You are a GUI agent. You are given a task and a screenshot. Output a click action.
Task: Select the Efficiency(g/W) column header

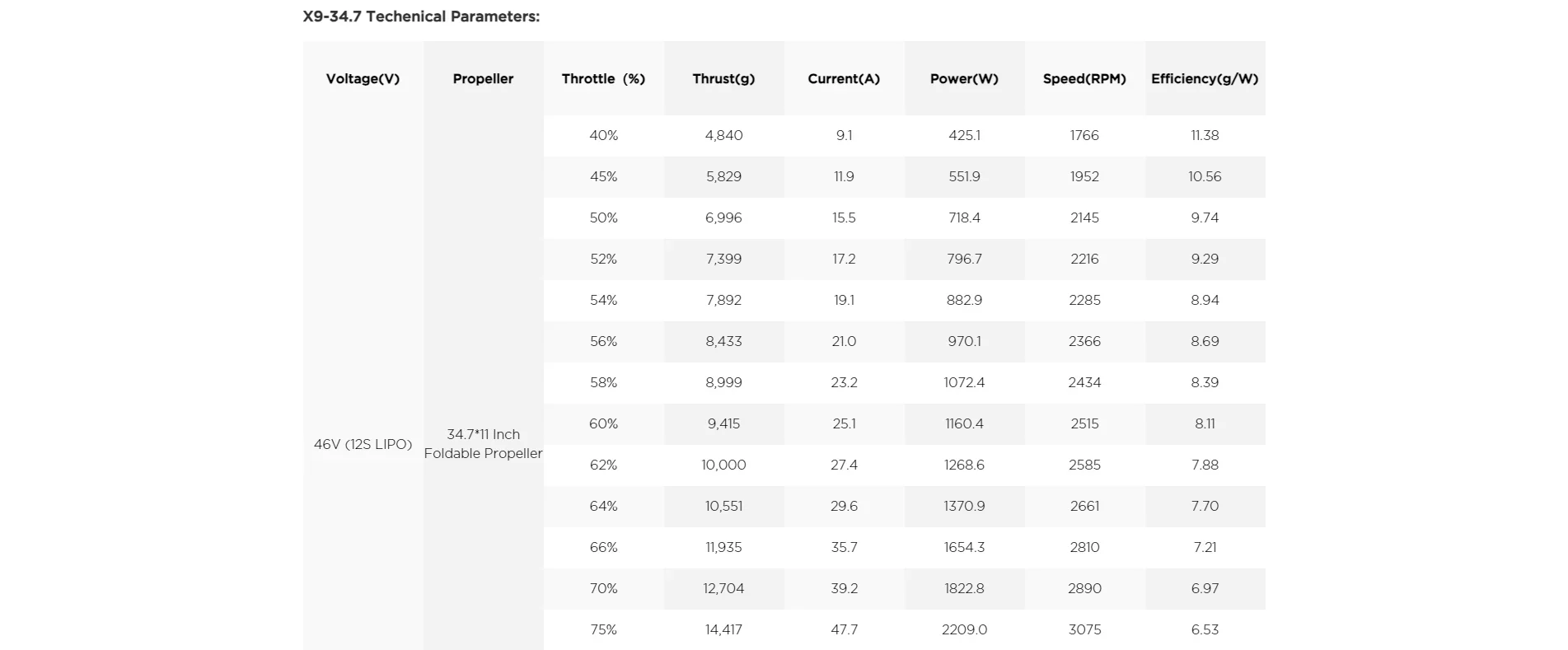[1205, 79]
